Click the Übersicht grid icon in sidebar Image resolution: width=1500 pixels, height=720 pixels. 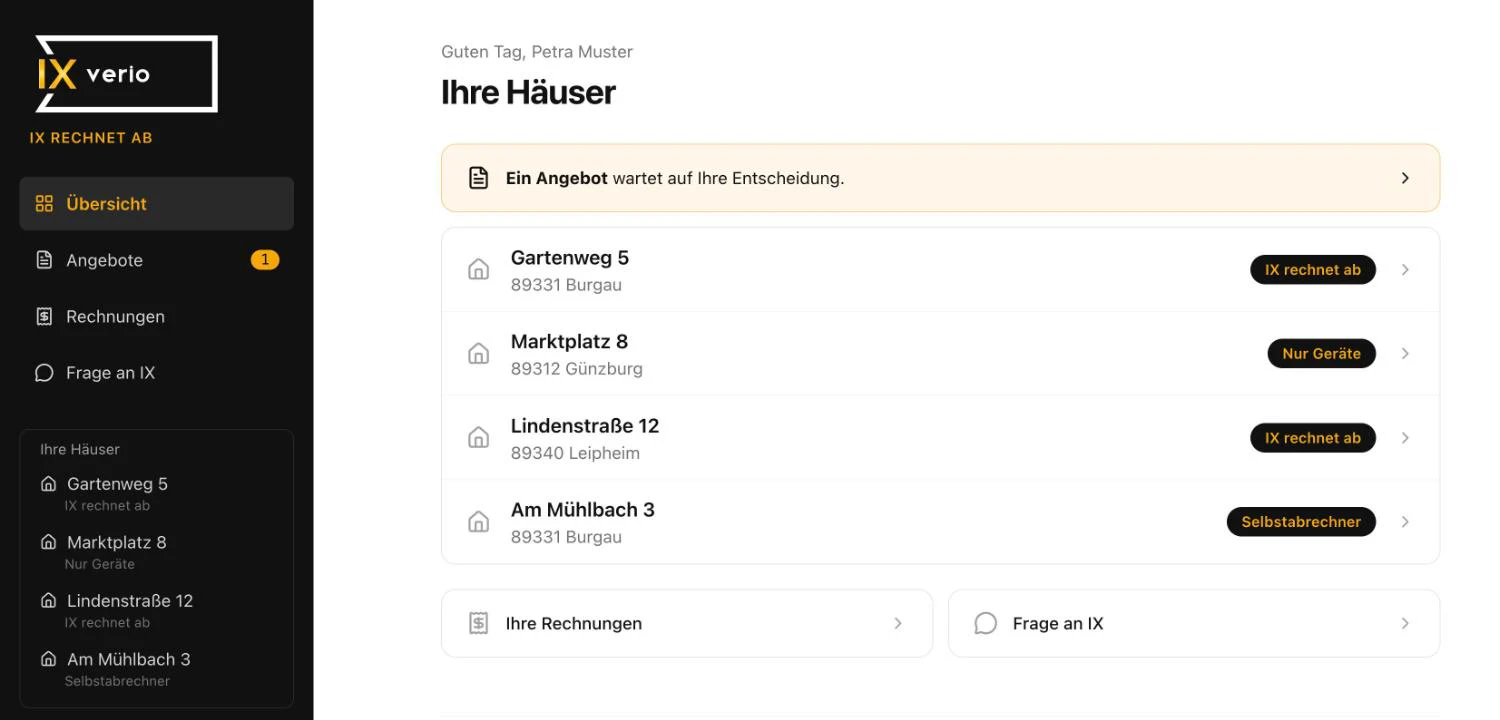pyautogui.click(x=44, y=204)
